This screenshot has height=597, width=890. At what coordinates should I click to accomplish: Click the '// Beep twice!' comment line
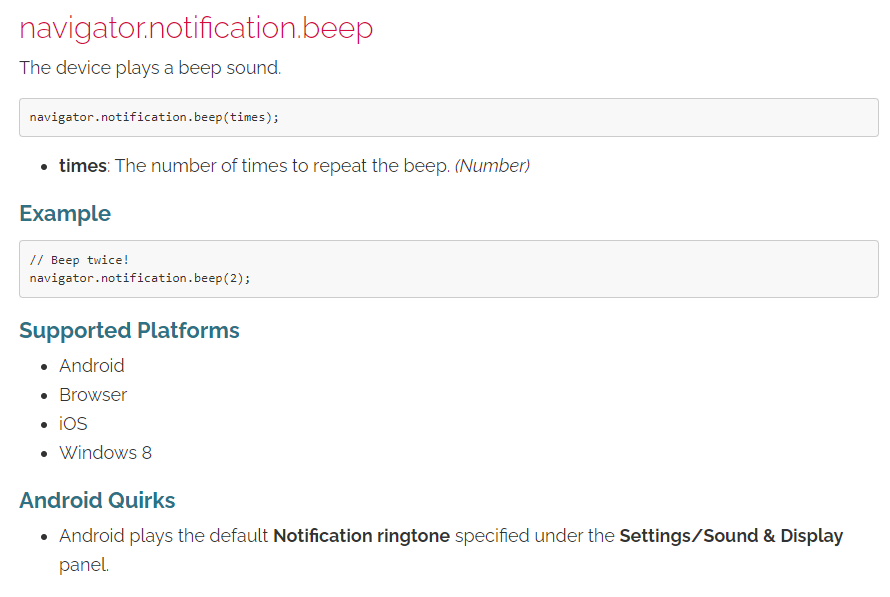pyautogui.click(x=79, y=260)
